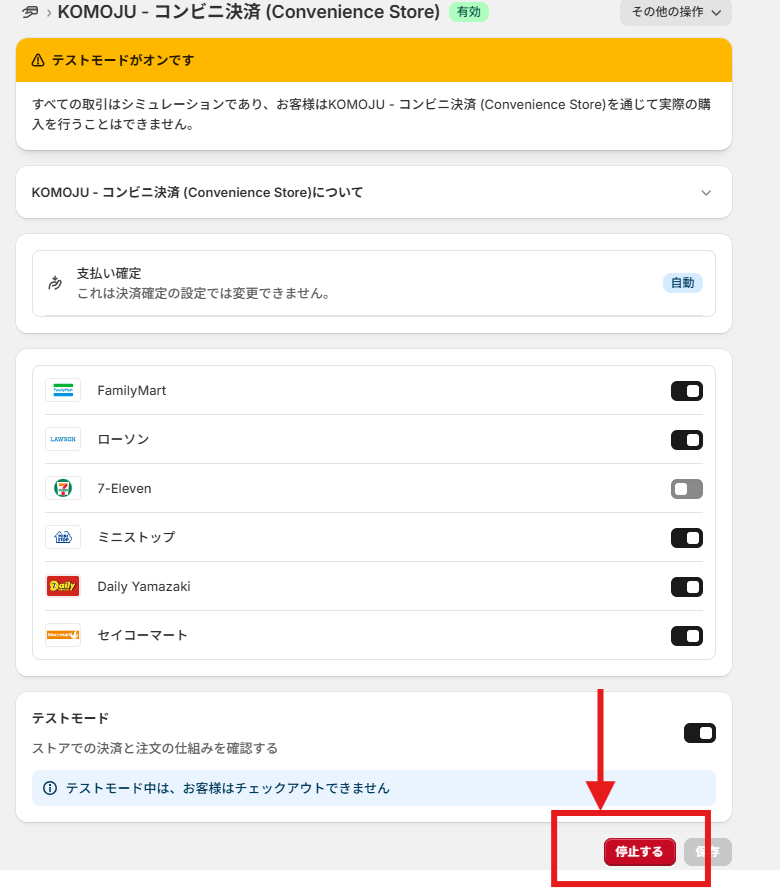This screenshot has height=888, width=780.
Task: Click the FamilyMart logo
Action: (x=63, y=390)
